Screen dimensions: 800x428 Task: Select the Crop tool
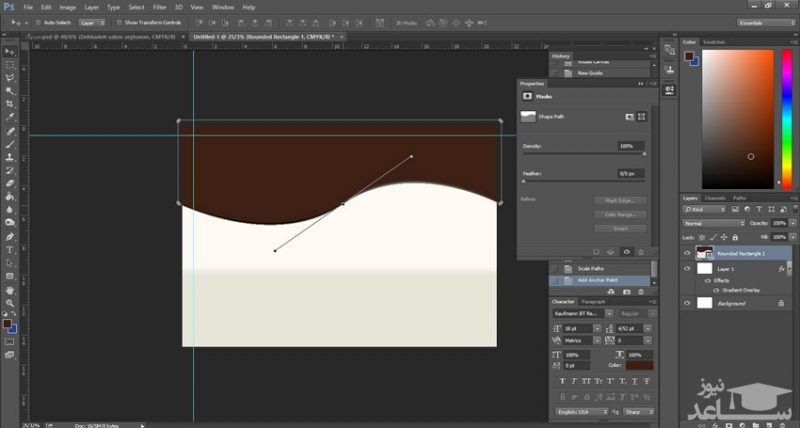pos(10,103)
